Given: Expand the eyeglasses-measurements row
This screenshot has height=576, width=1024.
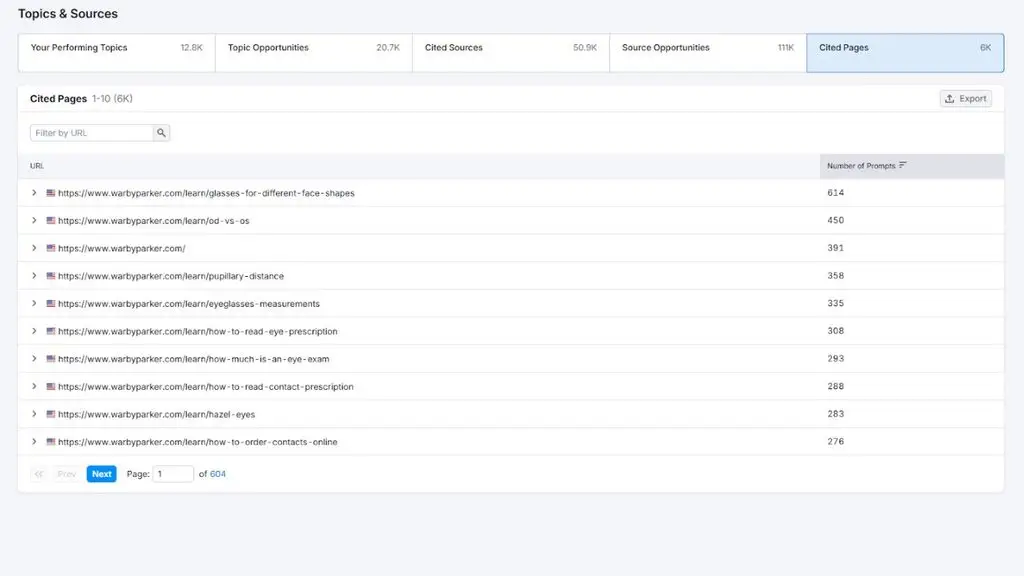Looking at the screenshot, I should point(34,304).
